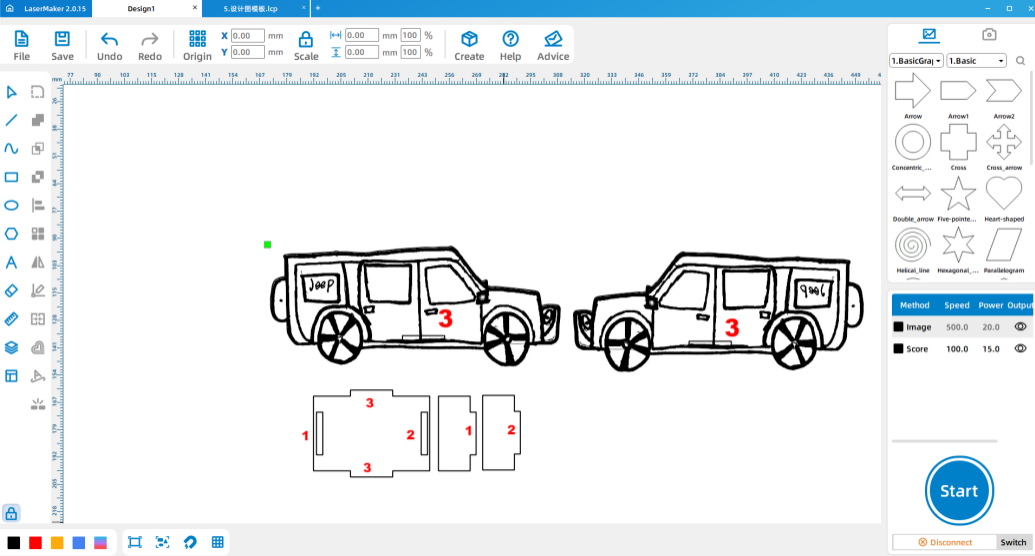Click the fit-canvas frame icon
The height and width of the screenshot is (556, 1035).
[x=135, y=542]
